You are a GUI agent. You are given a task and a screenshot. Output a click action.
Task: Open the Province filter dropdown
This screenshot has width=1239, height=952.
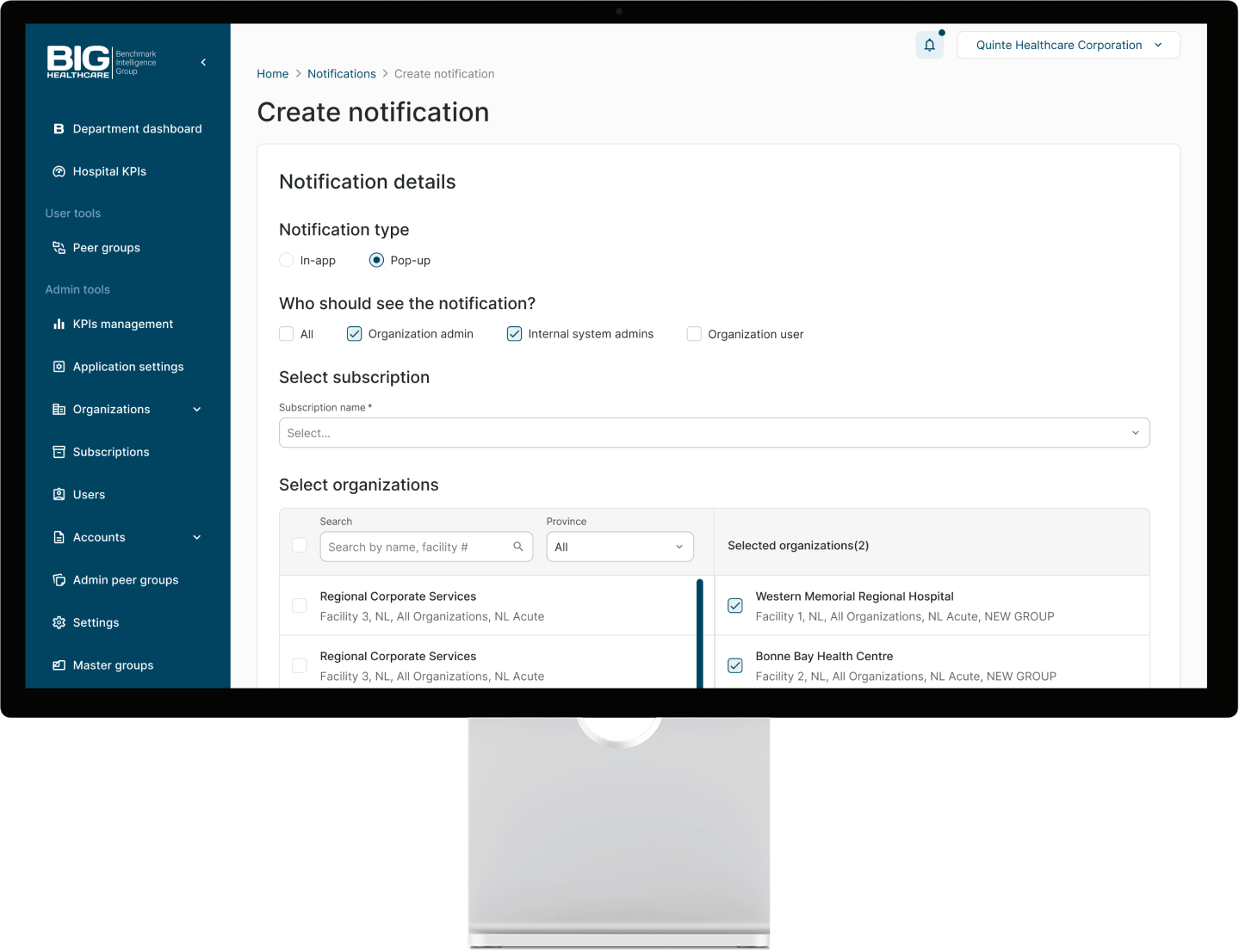tap(619, 547)
